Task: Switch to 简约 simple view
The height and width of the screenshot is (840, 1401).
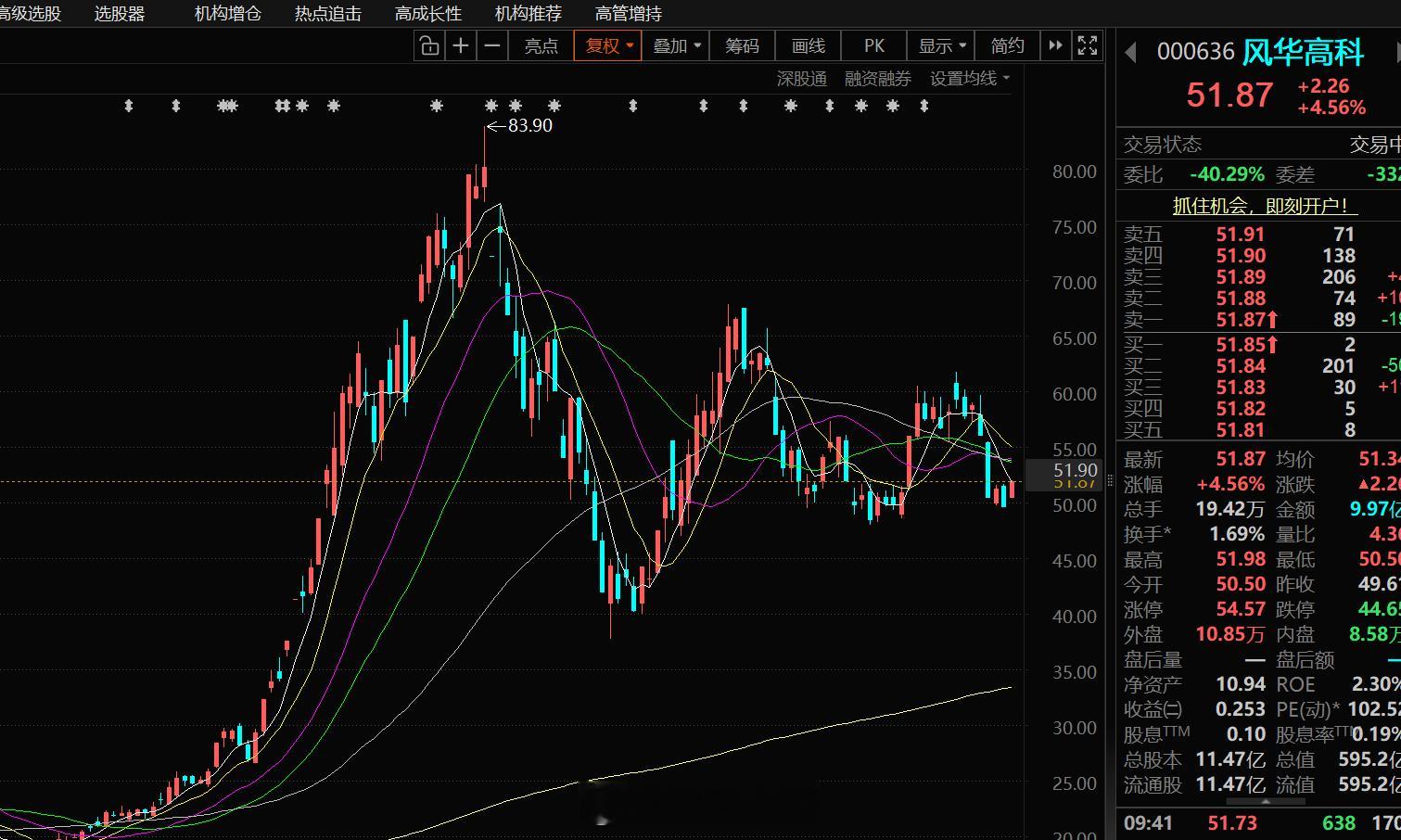Action: click(x=1008, y=45)
